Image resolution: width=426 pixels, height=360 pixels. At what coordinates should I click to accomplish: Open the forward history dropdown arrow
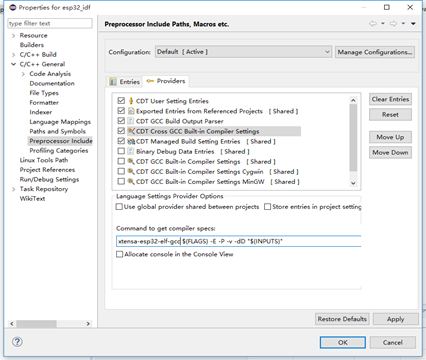click(x=403, y=23)
